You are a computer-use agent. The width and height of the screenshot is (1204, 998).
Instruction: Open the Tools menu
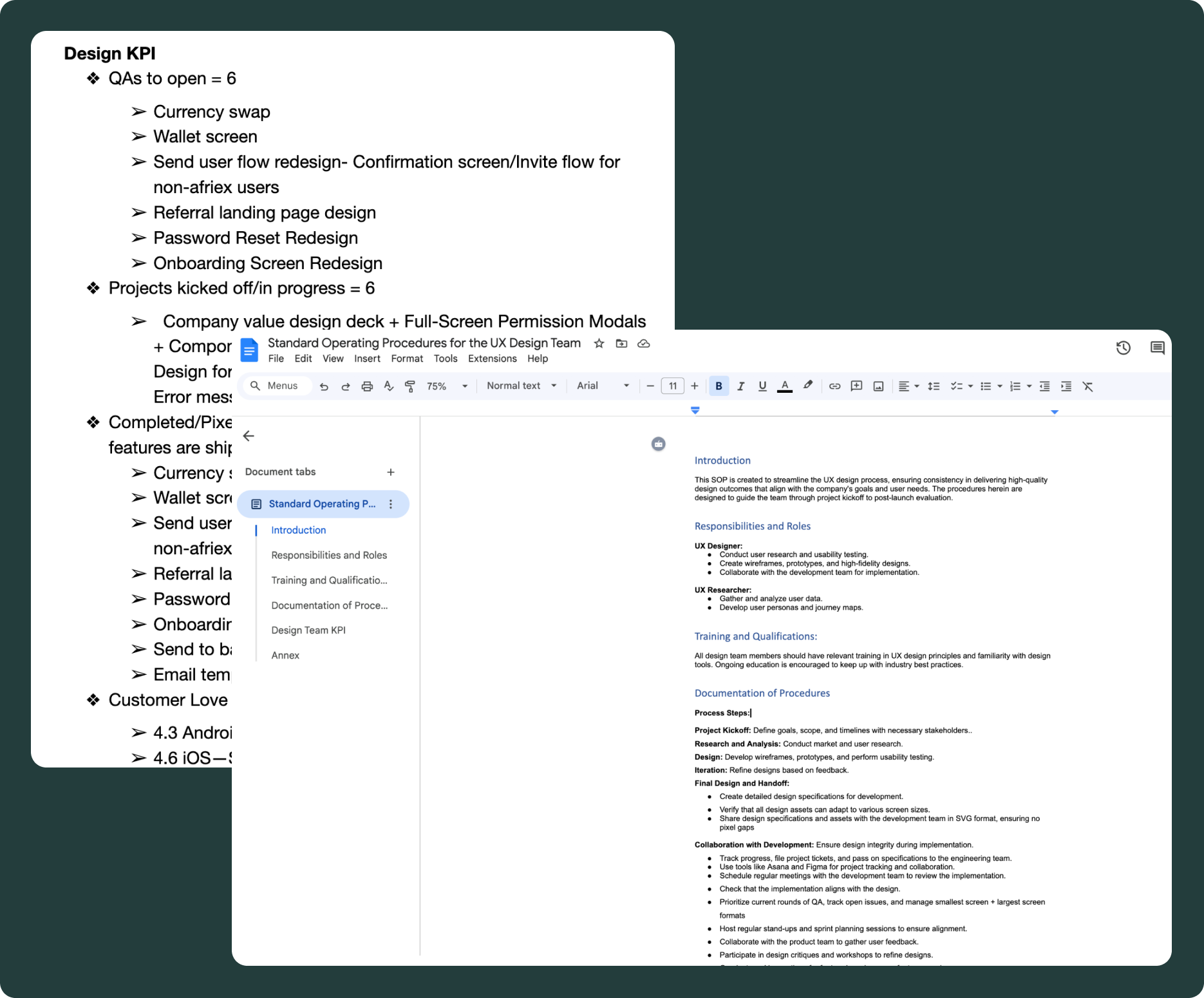(x=446, y=359)
